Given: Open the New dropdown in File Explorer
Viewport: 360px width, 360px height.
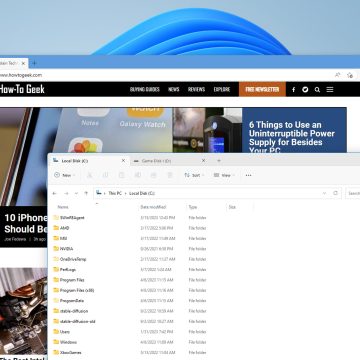Looking at the screenshot, I should click(x=65, y=175).
